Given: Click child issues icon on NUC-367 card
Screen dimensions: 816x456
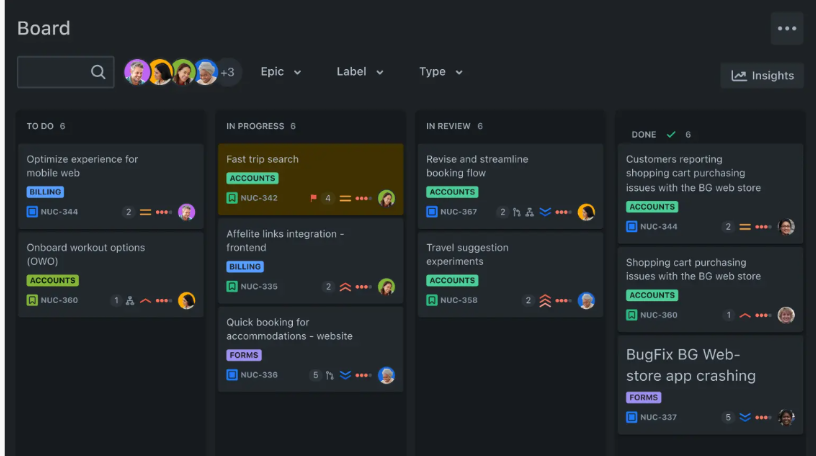Looking at the screenshot, I should (x=530, y=212).
